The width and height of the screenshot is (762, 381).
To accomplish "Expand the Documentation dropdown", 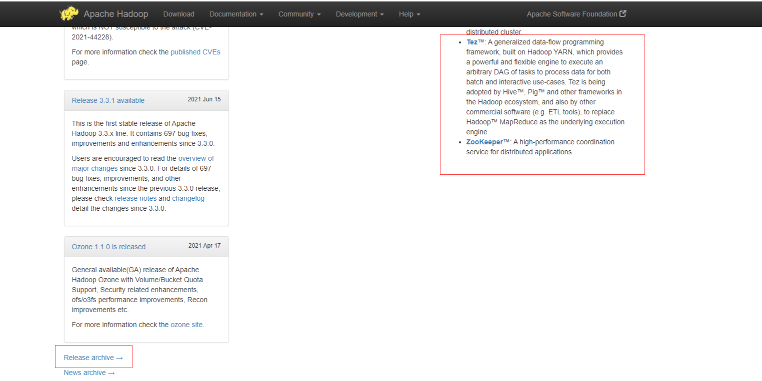I will point(236,14).
